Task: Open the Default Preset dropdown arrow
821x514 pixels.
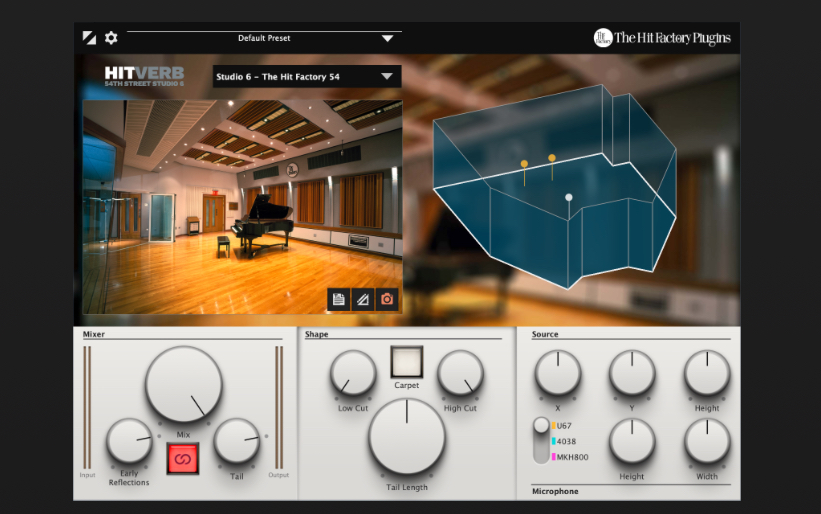Action: click(x=387, y=39)
